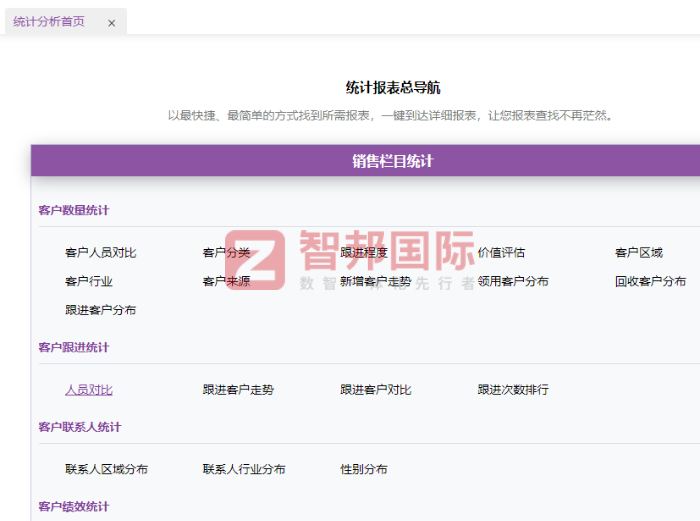The width and height of the screenshot is (700, 521).
Task: Open the 客户行业 report
Action: click(88, 282)
